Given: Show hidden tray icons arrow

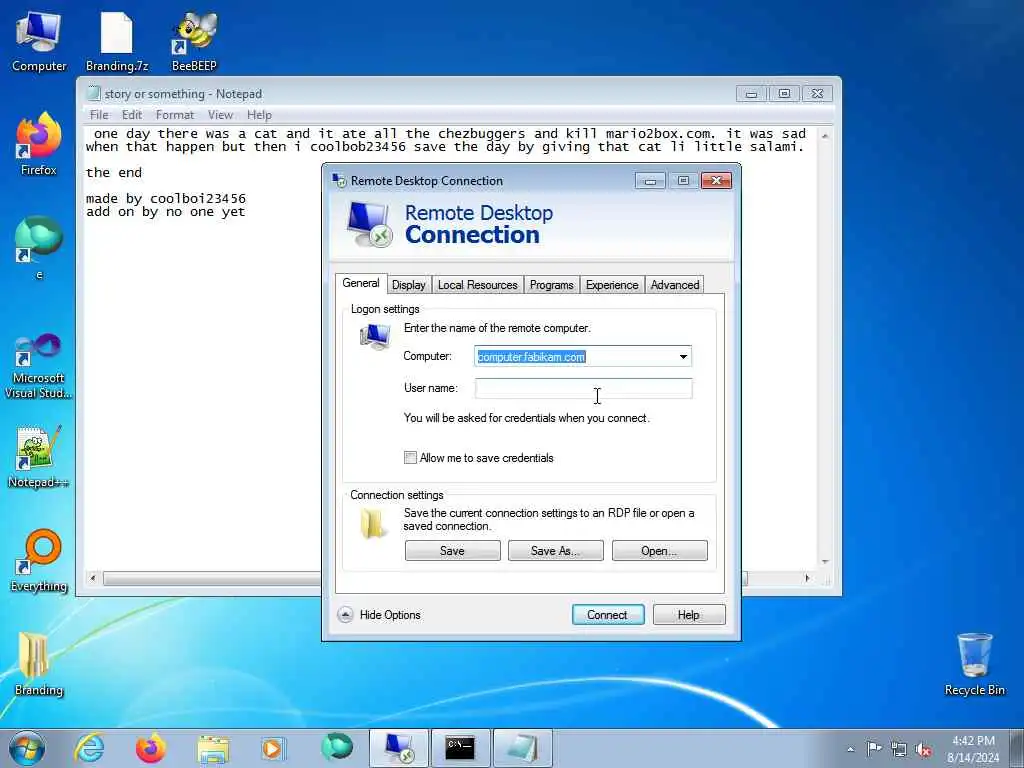Looking at the screenshot, I should point(850,750).
